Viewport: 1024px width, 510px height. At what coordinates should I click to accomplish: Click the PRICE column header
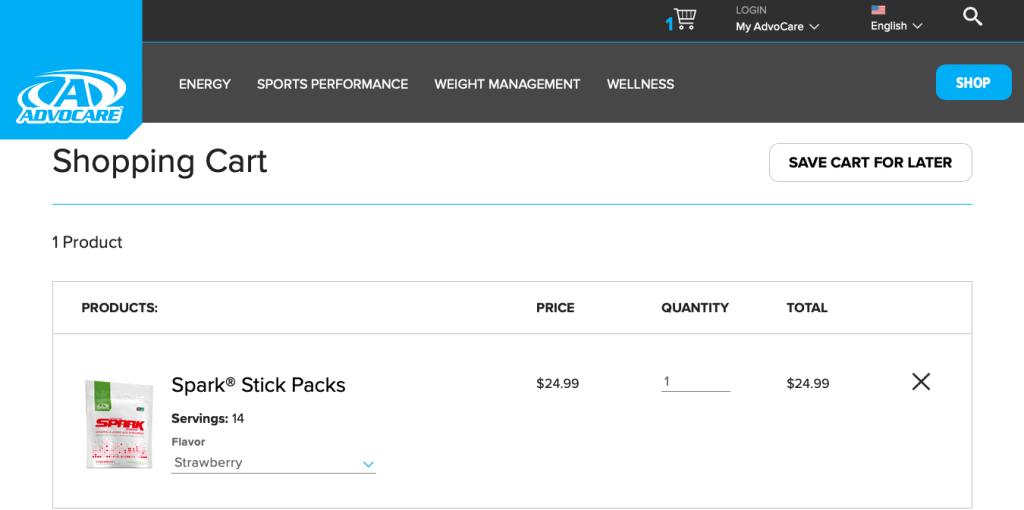pos(555,308)
